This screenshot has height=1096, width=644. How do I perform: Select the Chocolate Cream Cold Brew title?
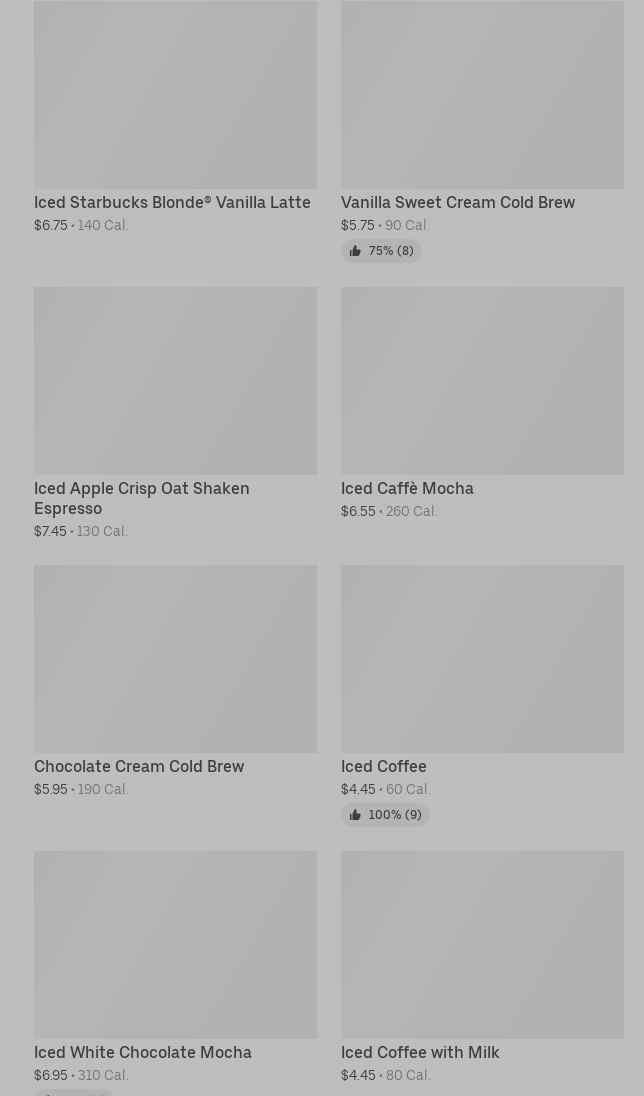click(x=139, y=767)
